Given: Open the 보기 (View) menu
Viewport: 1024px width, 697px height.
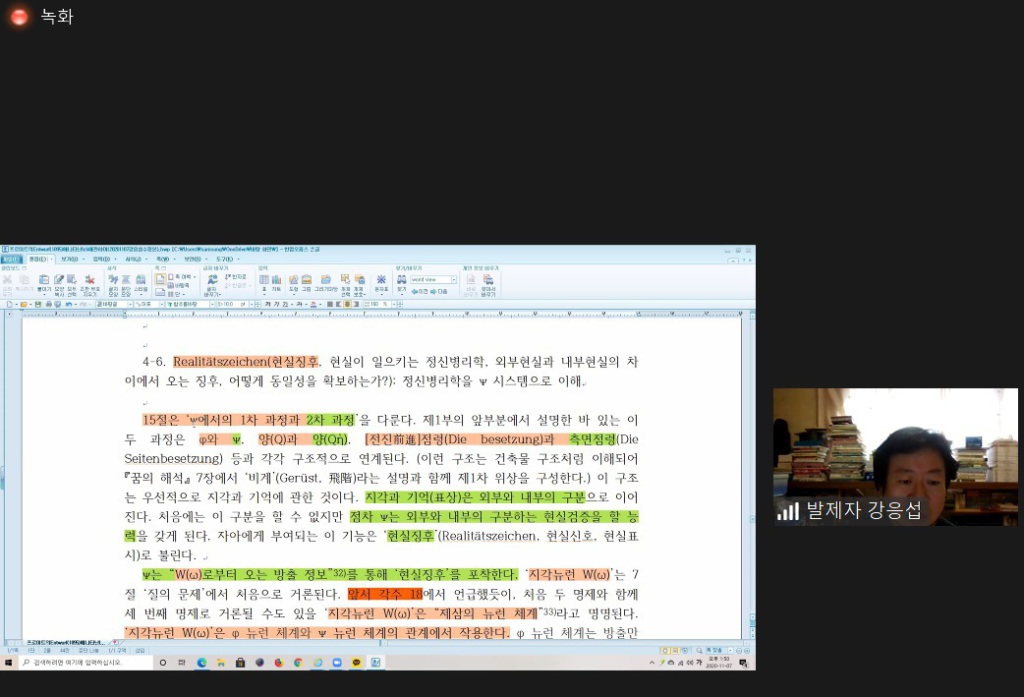Looking at the screenshot, I should pos(68,259).
